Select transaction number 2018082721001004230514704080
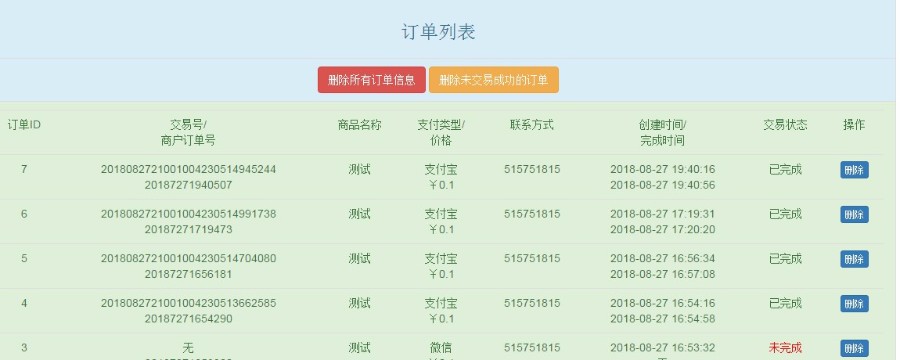The height and width of the screenshot is (360, 900). click(x=188, y=258)
